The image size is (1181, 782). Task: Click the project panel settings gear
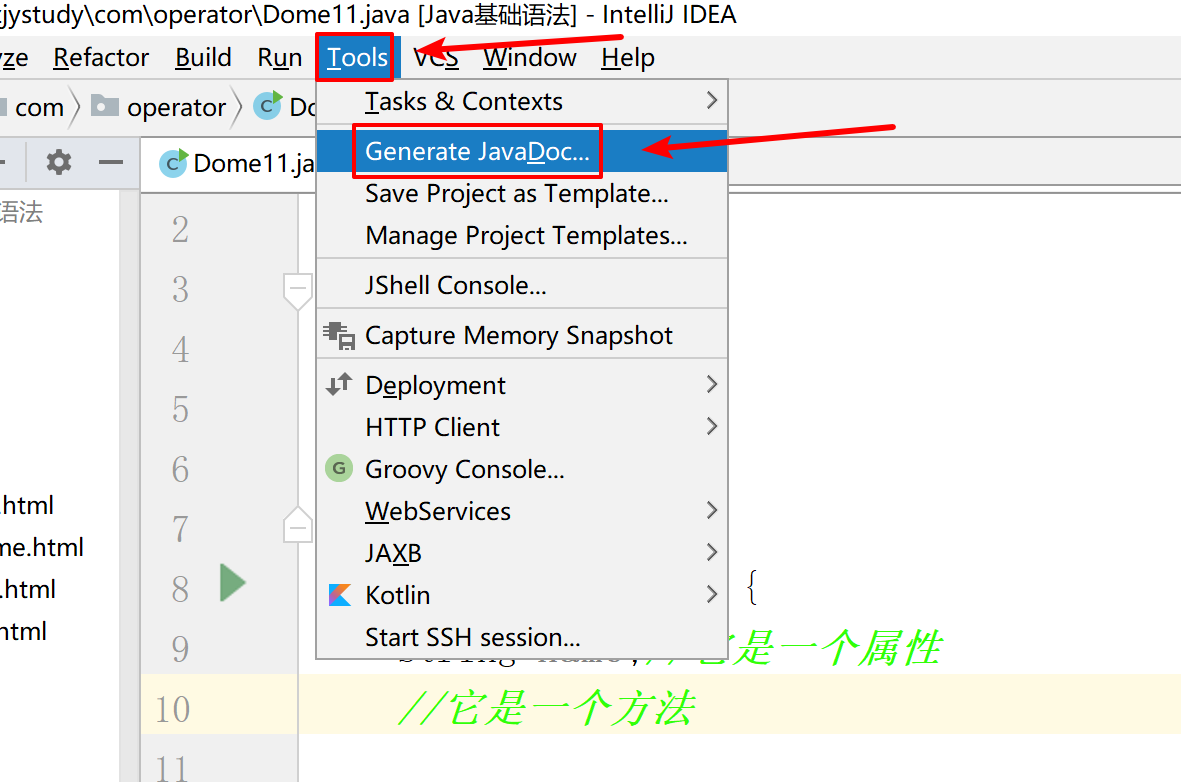click(59, 162)
